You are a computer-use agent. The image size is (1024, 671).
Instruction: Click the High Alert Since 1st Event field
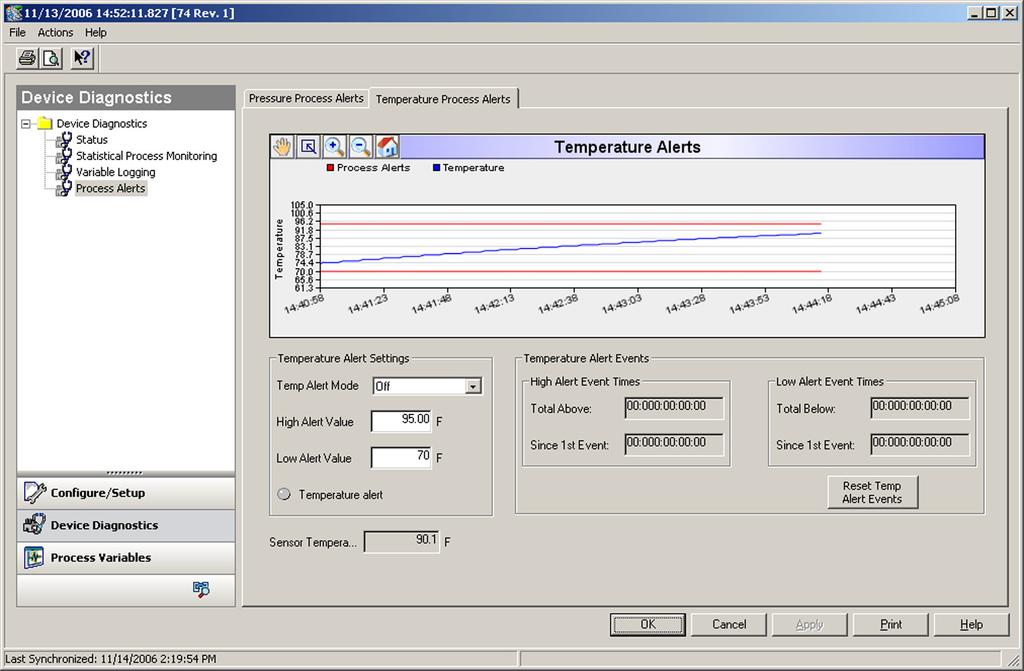(673, 444)
